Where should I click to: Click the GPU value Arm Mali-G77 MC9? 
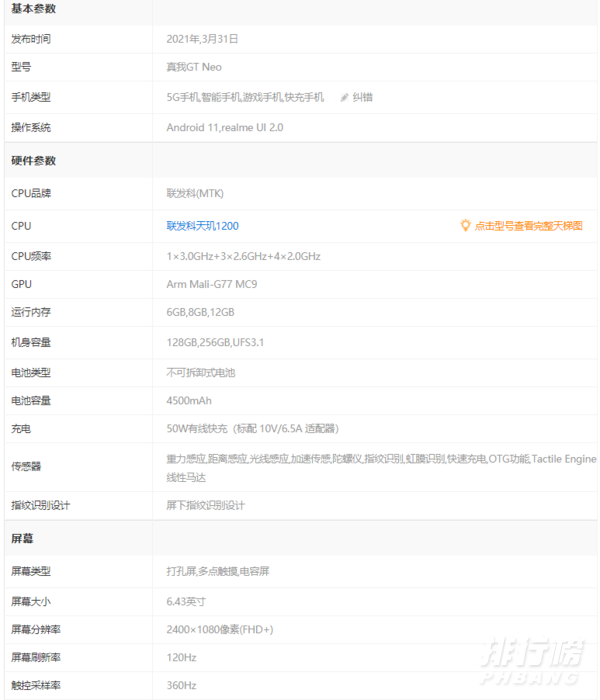[212, 284]
